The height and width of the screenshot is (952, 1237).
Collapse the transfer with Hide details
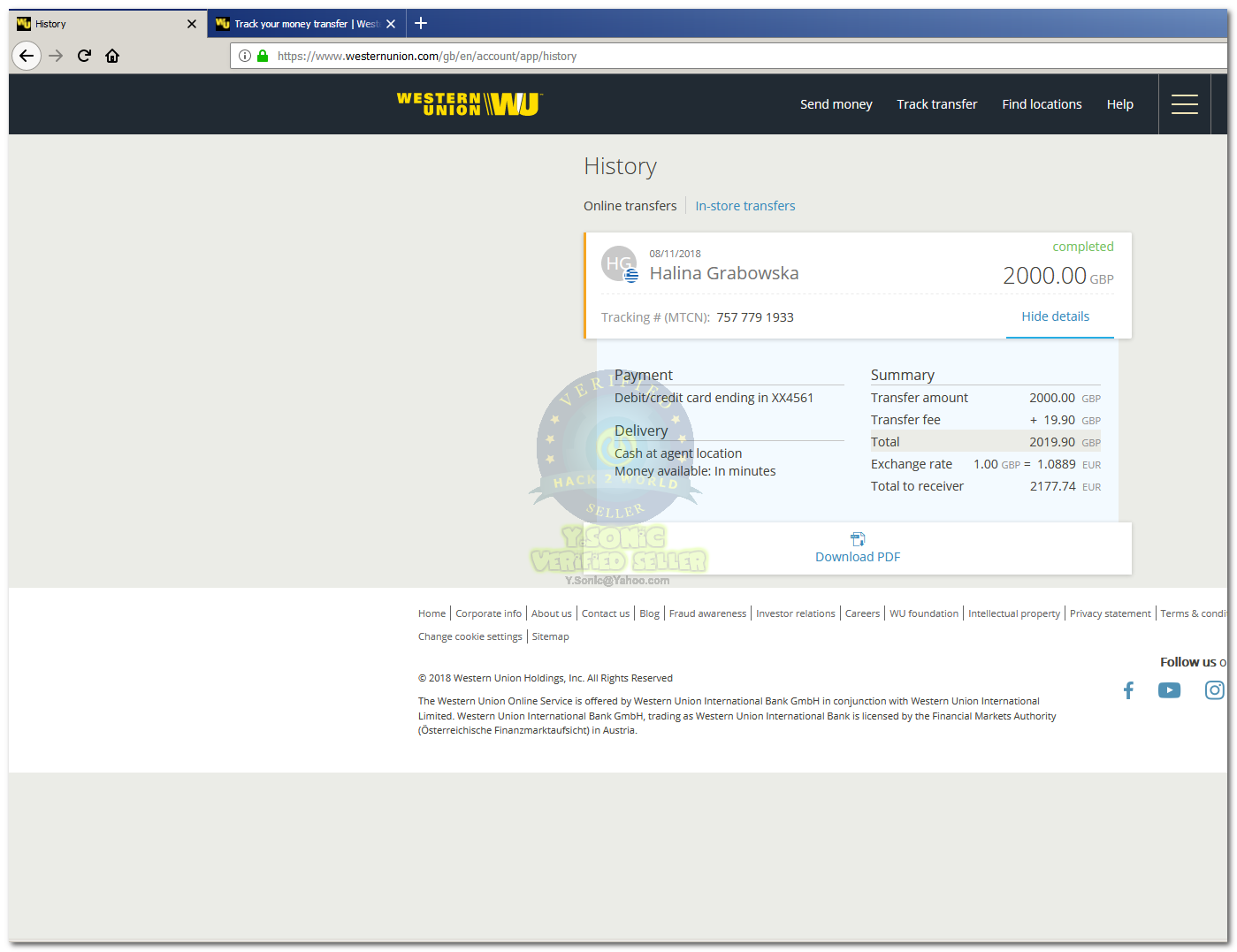1055,316
